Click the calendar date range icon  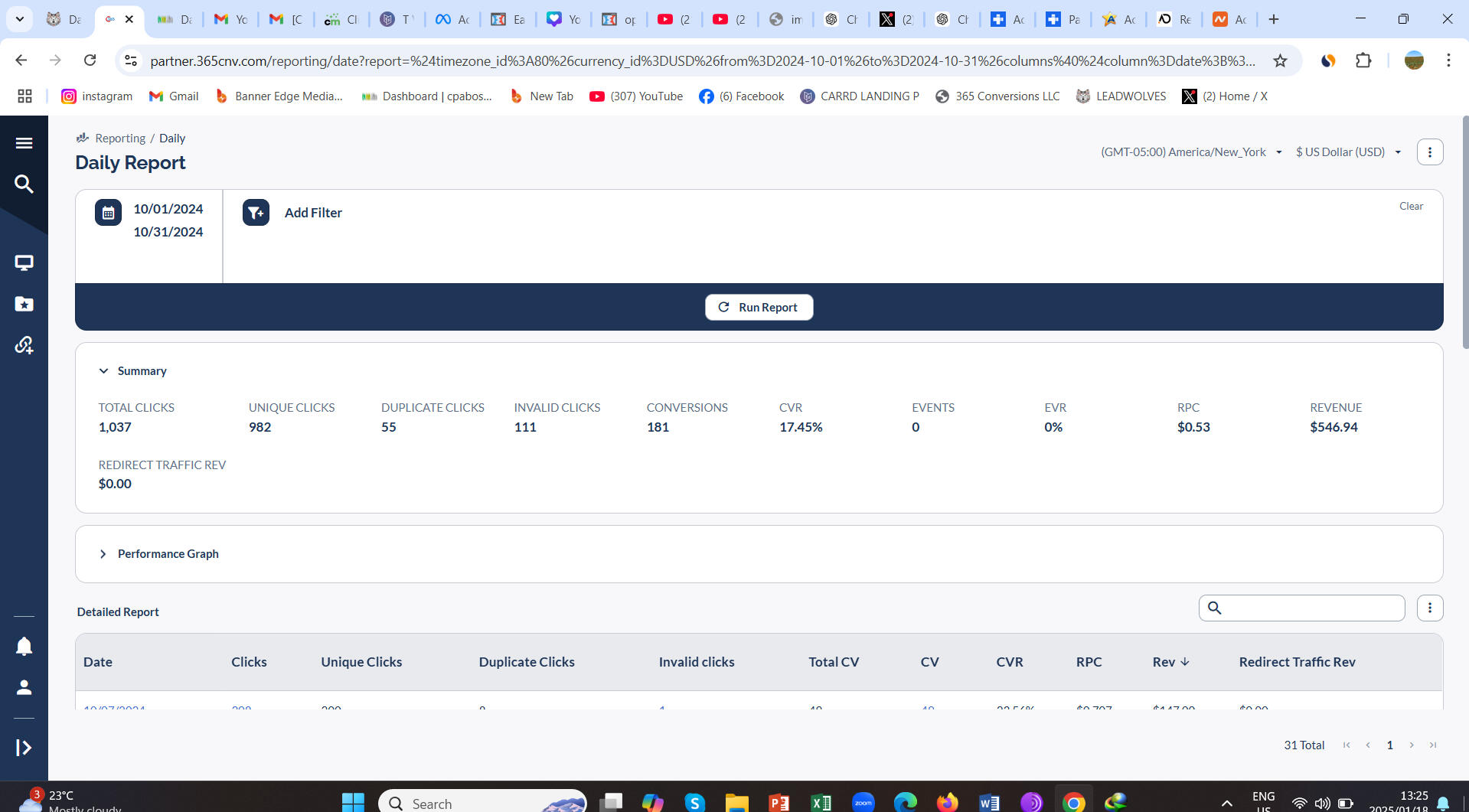pyautogui.click(x=108, y=213)
